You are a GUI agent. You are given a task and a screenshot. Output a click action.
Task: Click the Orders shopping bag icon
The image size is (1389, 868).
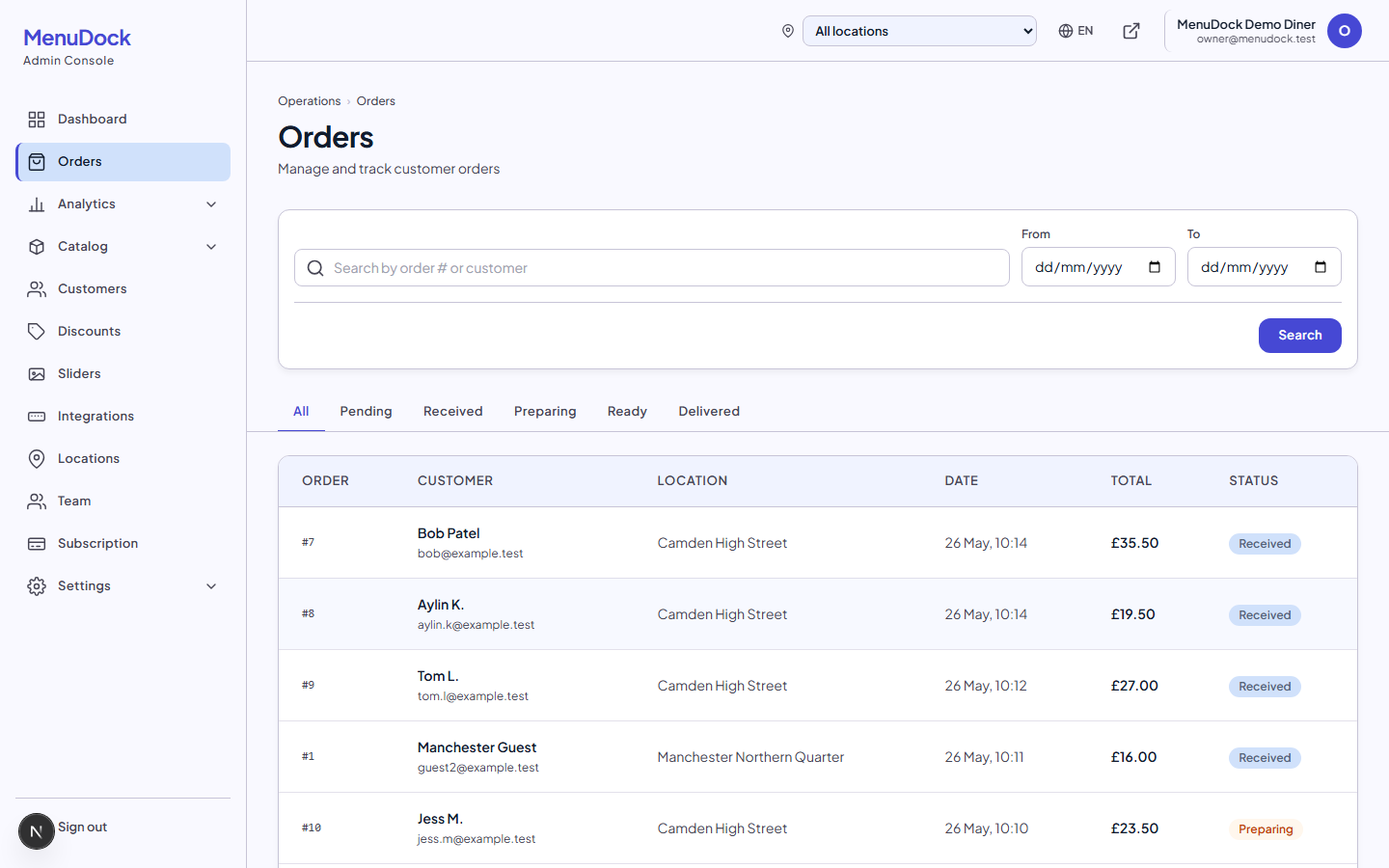[37, 162]
